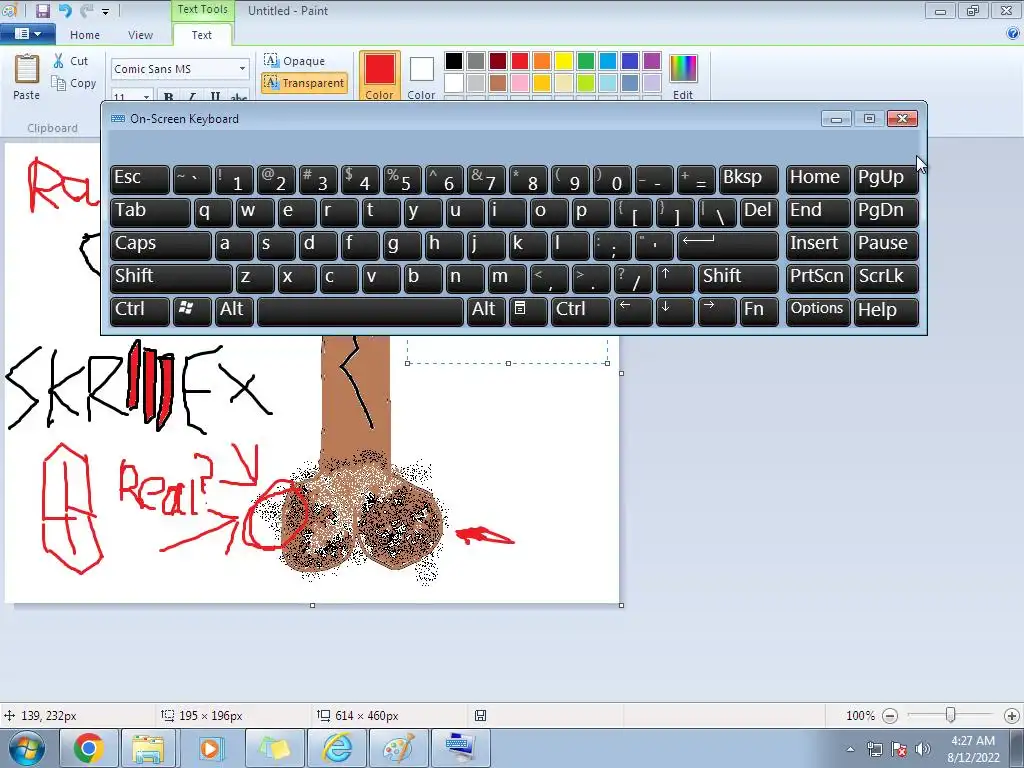Toggle Italic text formatting

pyautogui.click(x=191, y=97)
